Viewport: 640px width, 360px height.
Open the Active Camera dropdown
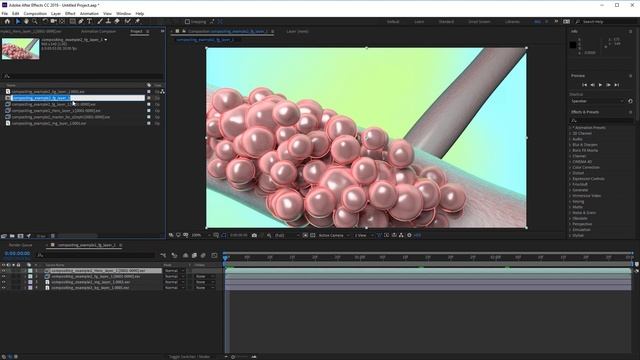click(334, 236)
